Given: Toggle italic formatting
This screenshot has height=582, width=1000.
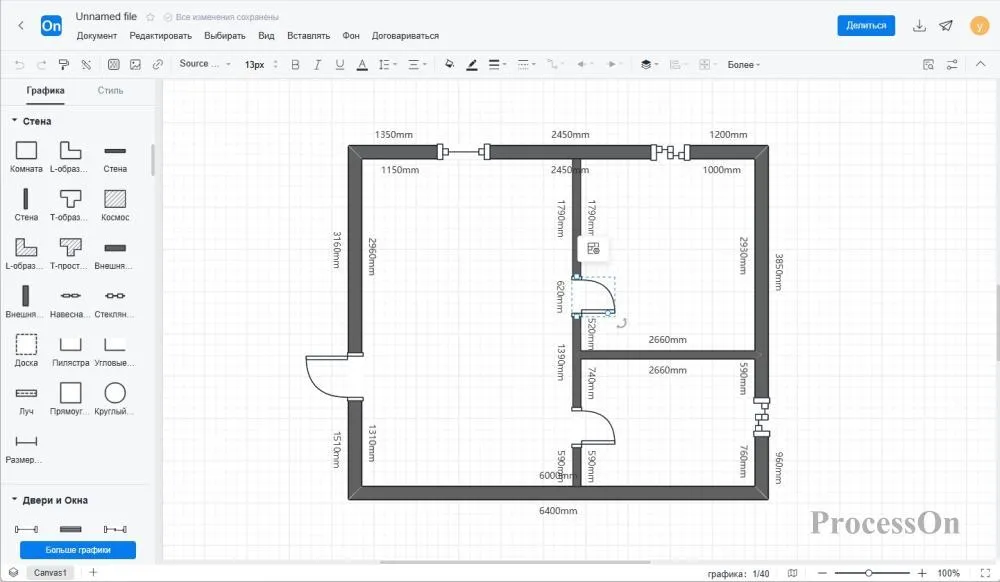Looking at the screenshot, I should click(317, 64).
